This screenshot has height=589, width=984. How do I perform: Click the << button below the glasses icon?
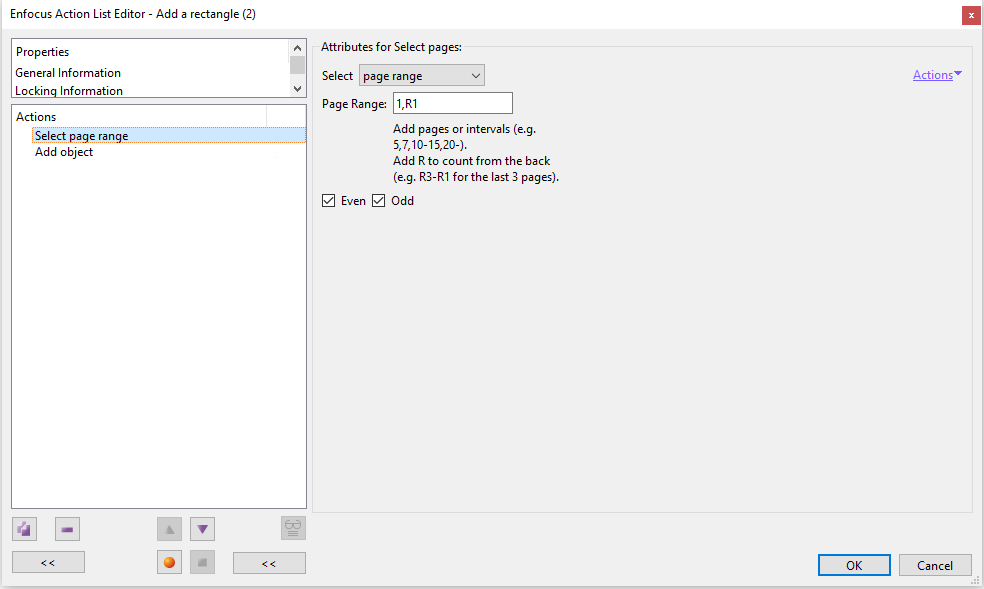[x=269, y=563]
